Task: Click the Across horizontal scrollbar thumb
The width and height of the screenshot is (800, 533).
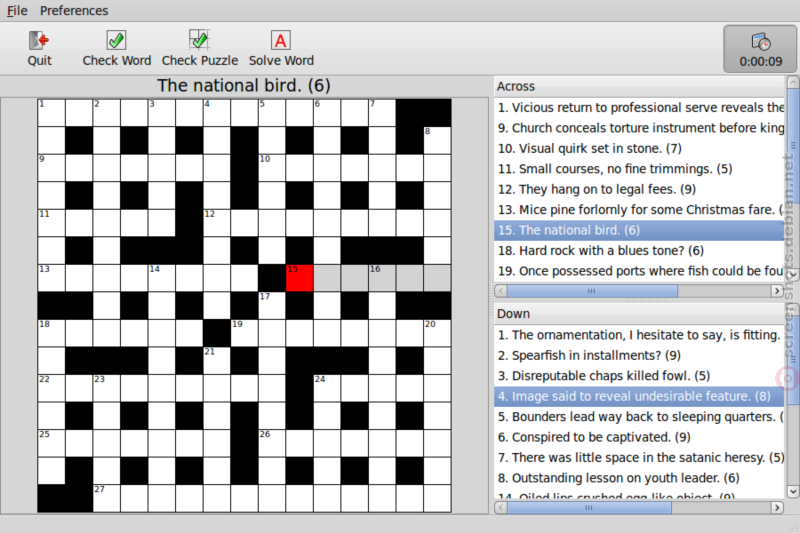Action: pyautogui.click(x=592, y=291)
